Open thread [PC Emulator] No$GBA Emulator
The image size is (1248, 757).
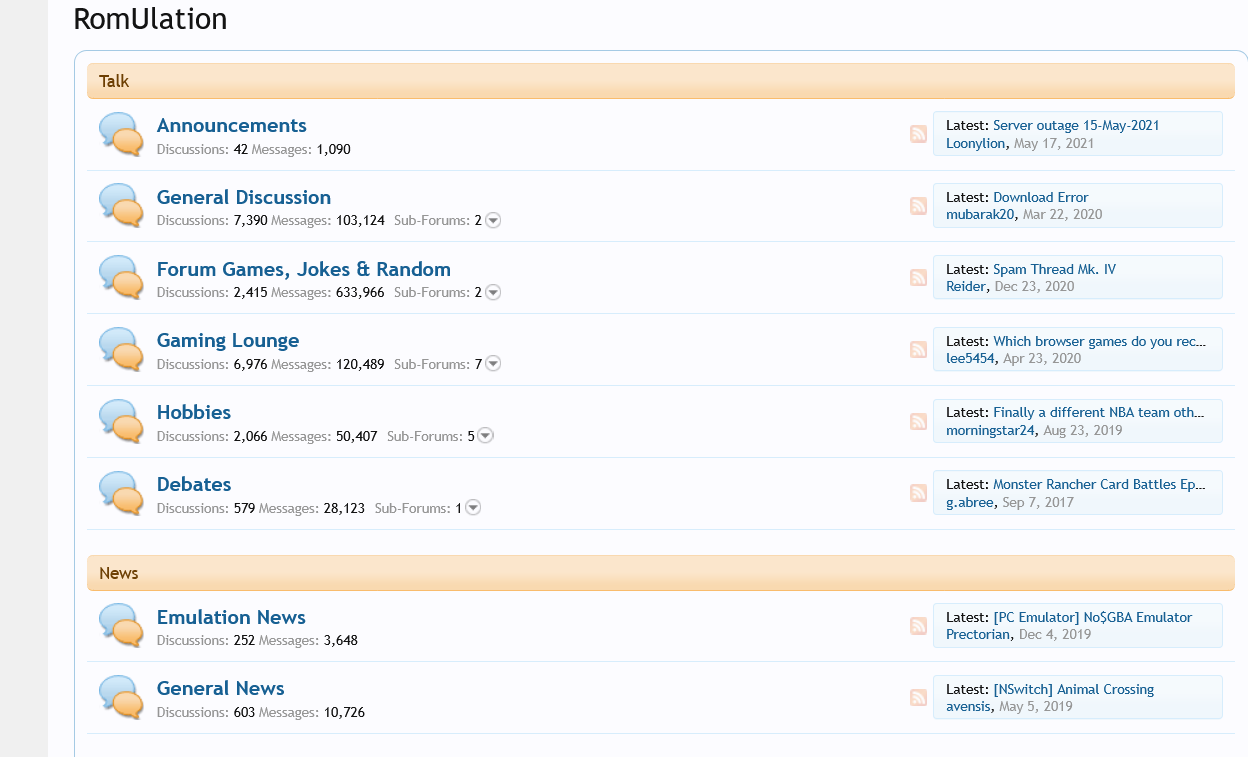tap(1093, 617)
